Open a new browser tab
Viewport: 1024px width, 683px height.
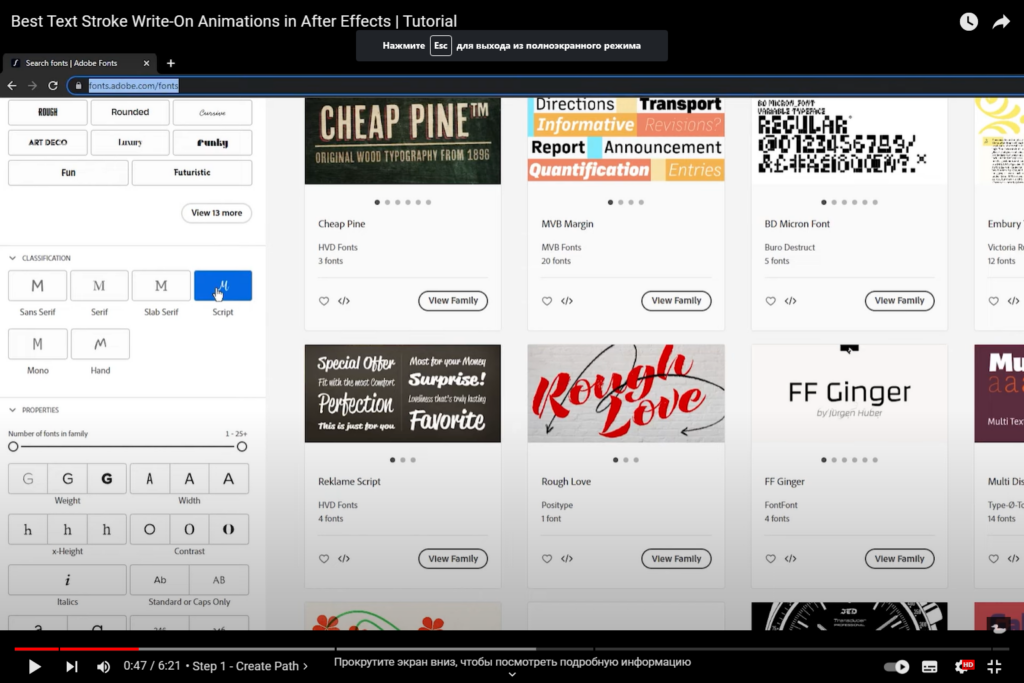[170, 63]
